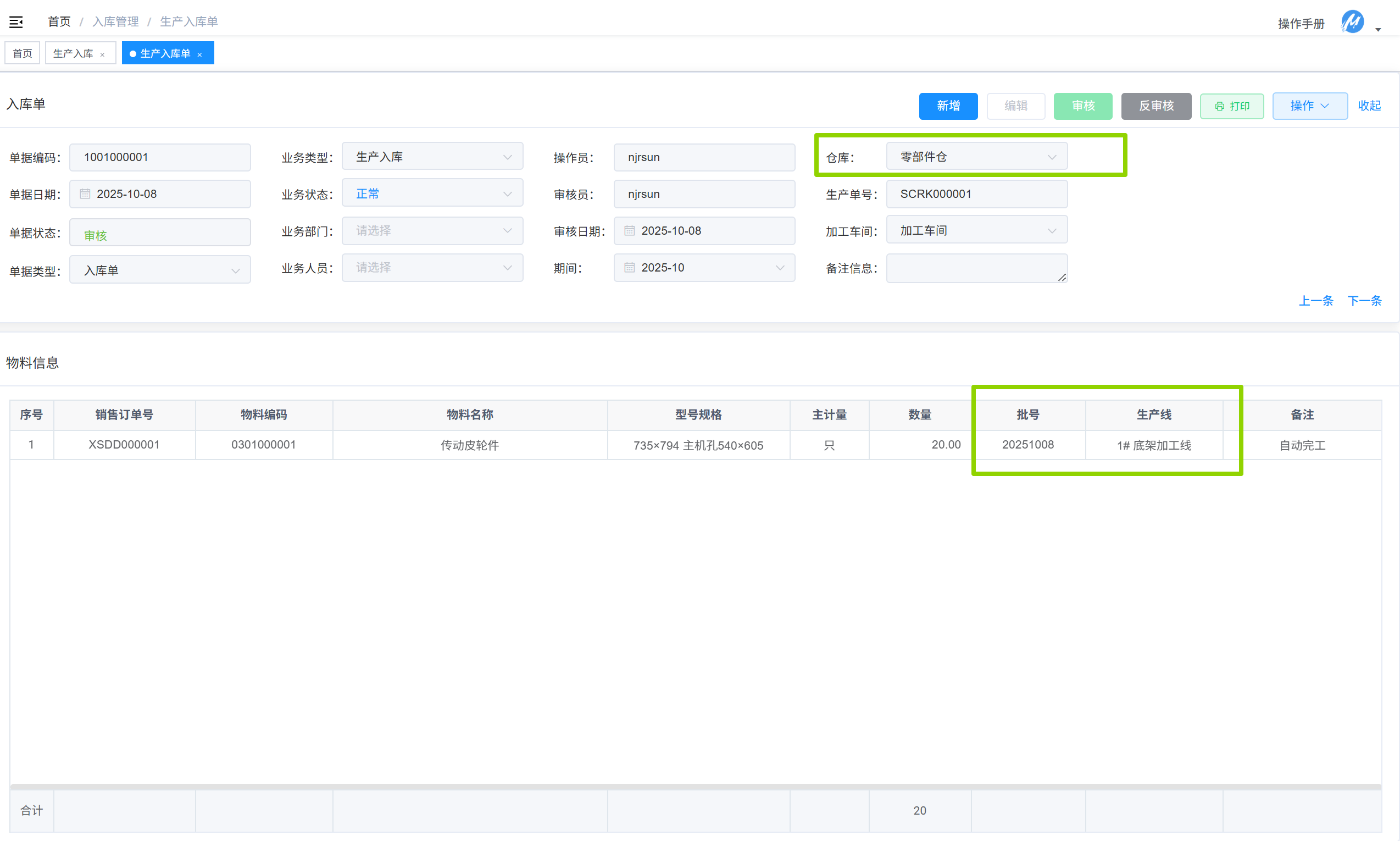Click the calendar icon in 期间 field
Screen dimensions: 1400x841
click(629, 268)
